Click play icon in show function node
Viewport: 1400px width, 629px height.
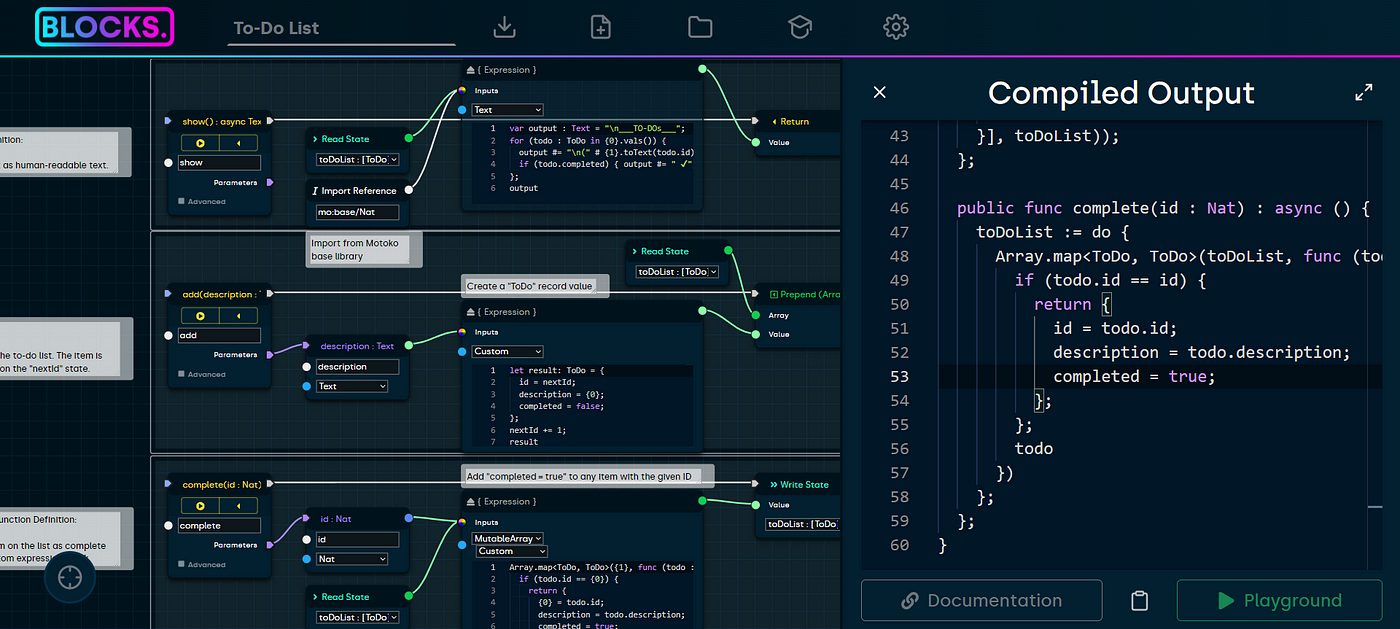click(200, 143)
